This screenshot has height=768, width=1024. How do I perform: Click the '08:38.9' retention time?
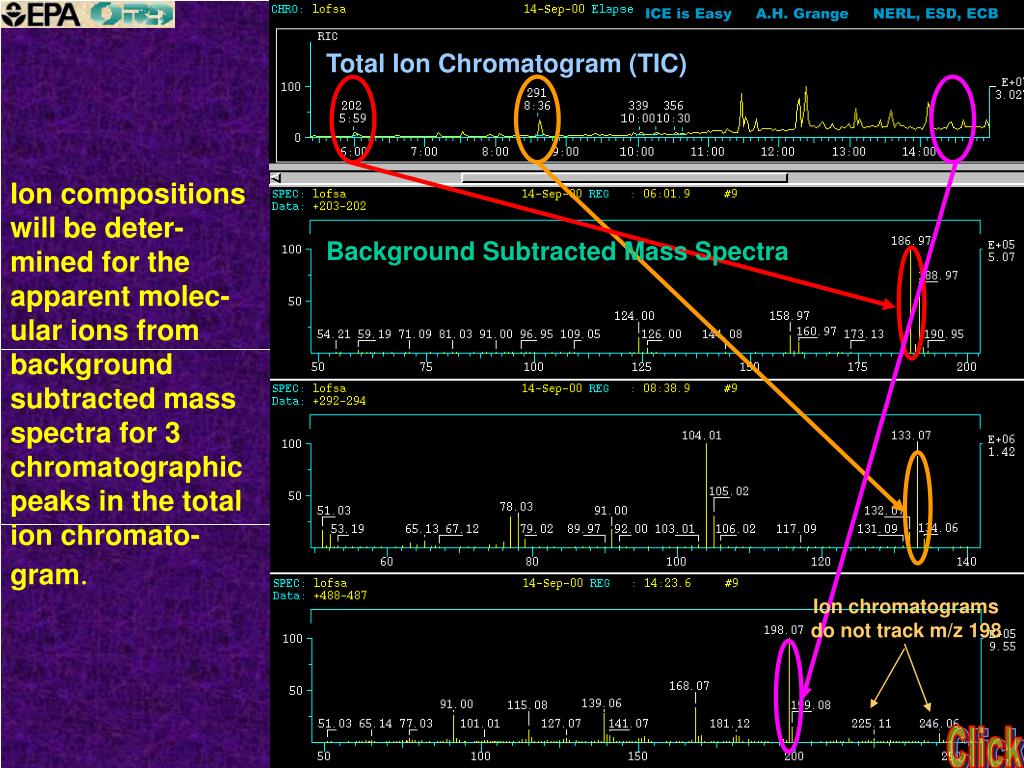[x=666, y=389]
